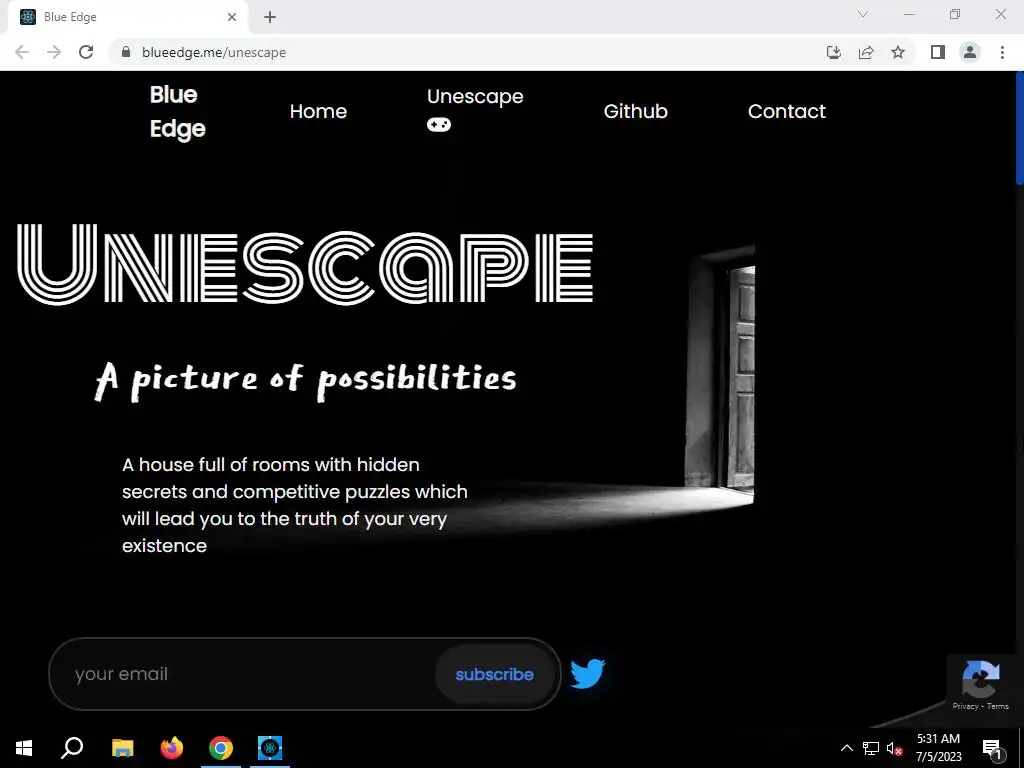Toggle the browser side panel icon
1024x768 pixels.
coord(938,52)
